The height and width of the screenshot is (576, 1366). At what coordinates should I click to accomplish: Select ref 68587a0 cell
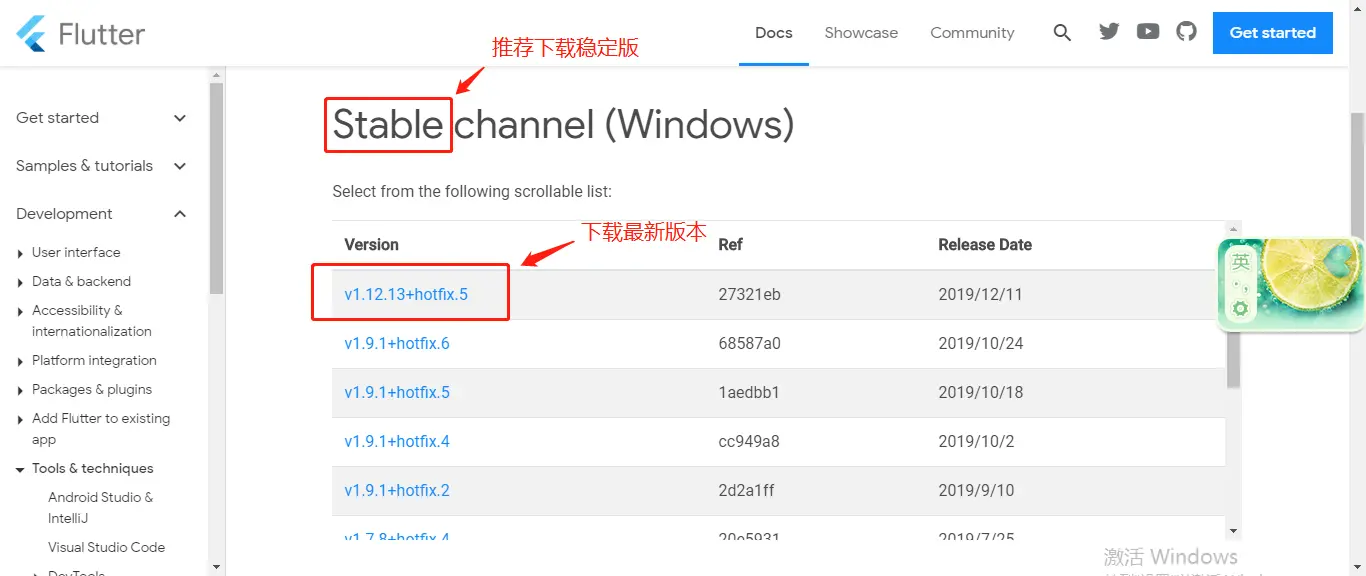749,344
